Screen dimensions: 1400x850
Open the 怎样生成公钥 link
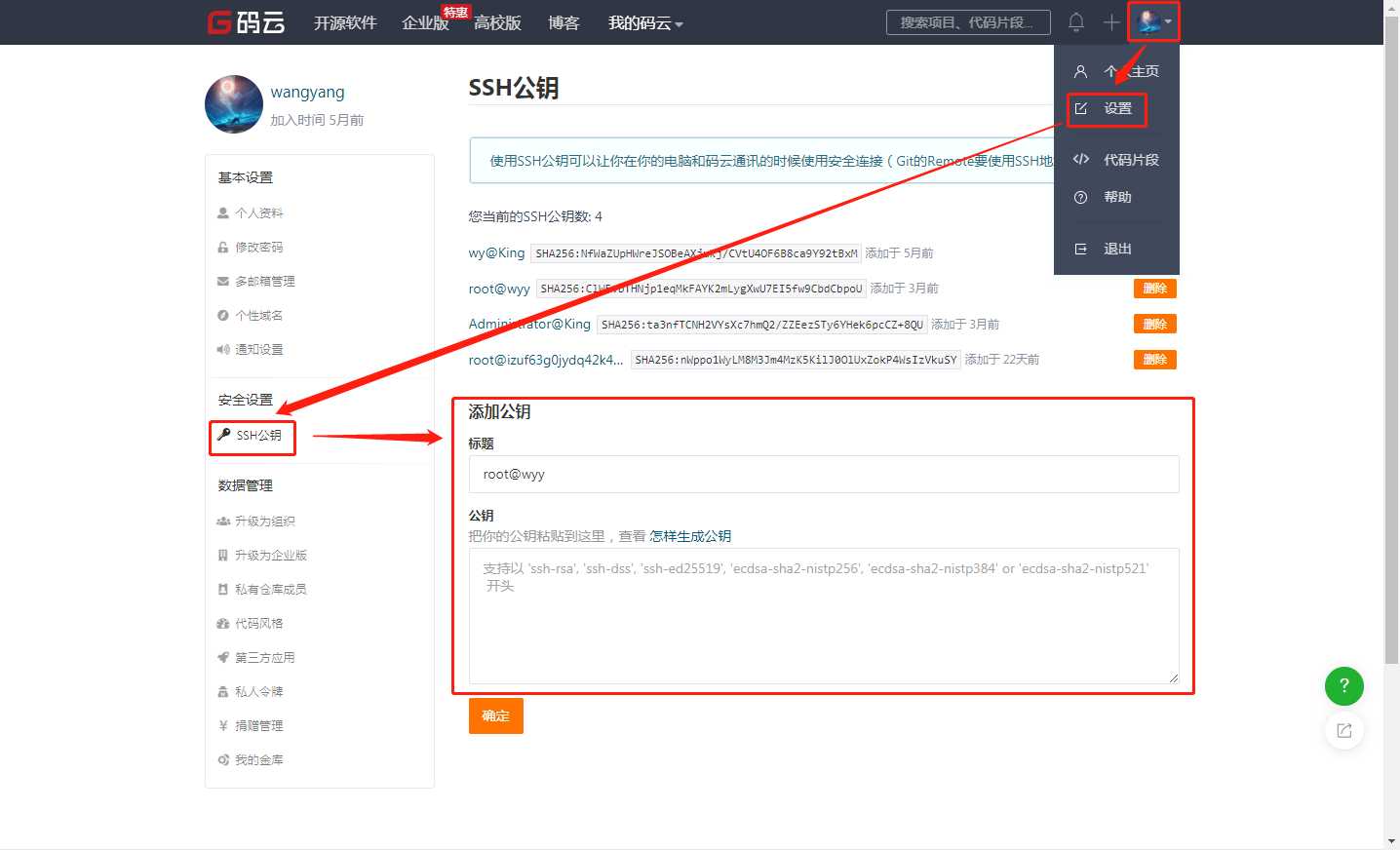coord(690,536)
